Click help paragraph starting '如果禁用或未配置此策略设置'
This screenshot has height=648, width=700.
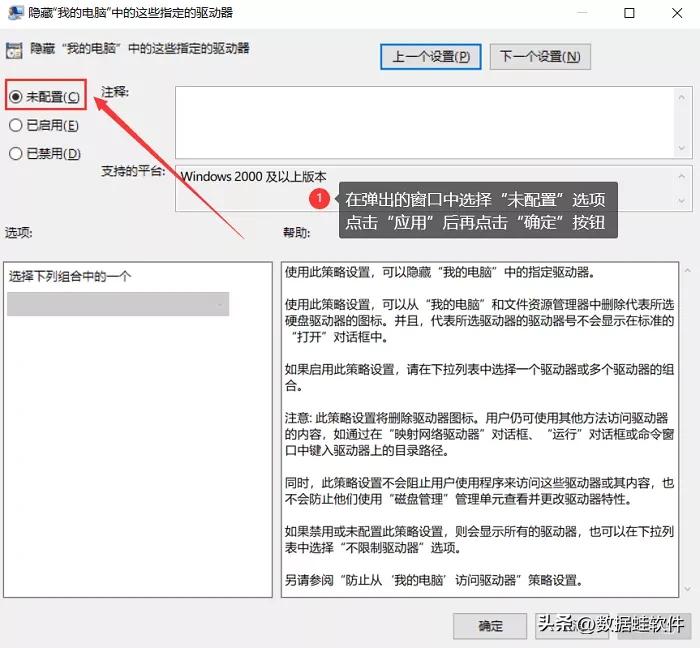(479, 539)
